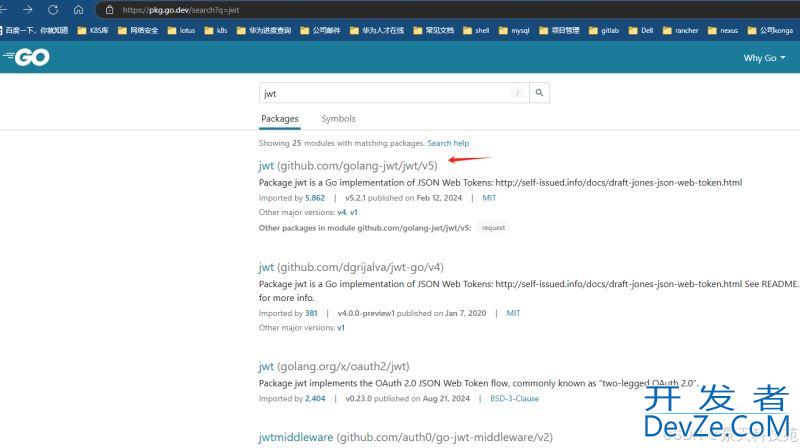Reload the page with the refresh icon
Screen dimensions: 800x448
(53, 10)
